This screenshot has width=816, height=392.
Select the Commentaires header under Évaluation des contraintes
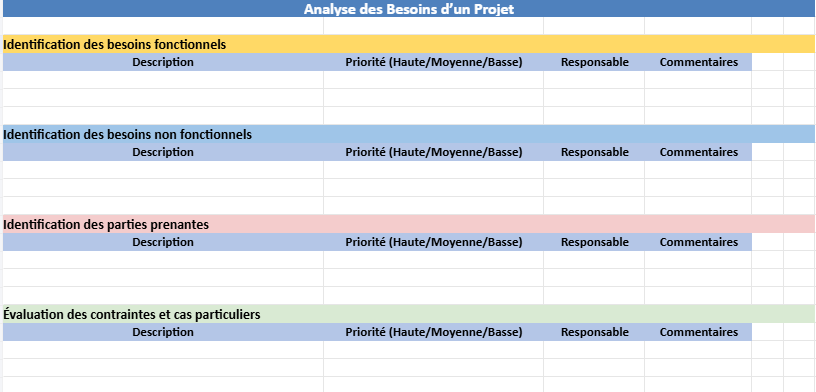coord(698,332)
